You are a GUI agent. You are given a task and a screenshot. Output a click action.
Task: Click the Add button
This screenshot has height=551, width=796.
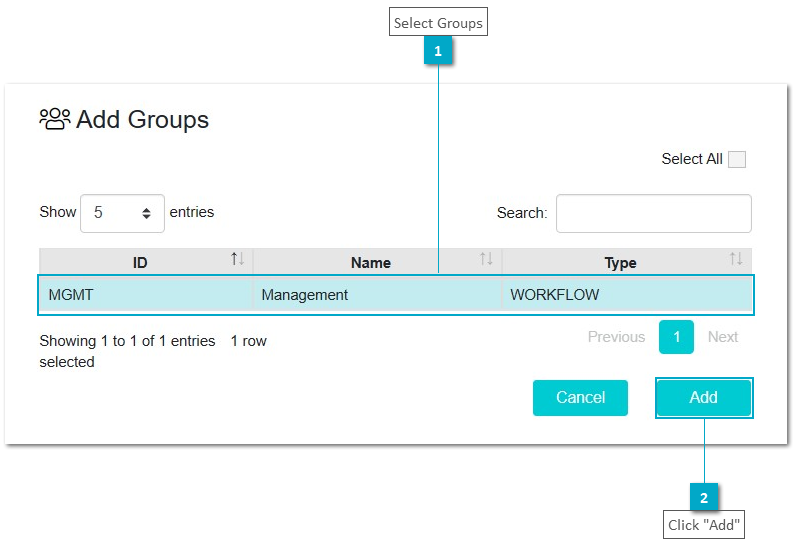click(x=704, y=398)
